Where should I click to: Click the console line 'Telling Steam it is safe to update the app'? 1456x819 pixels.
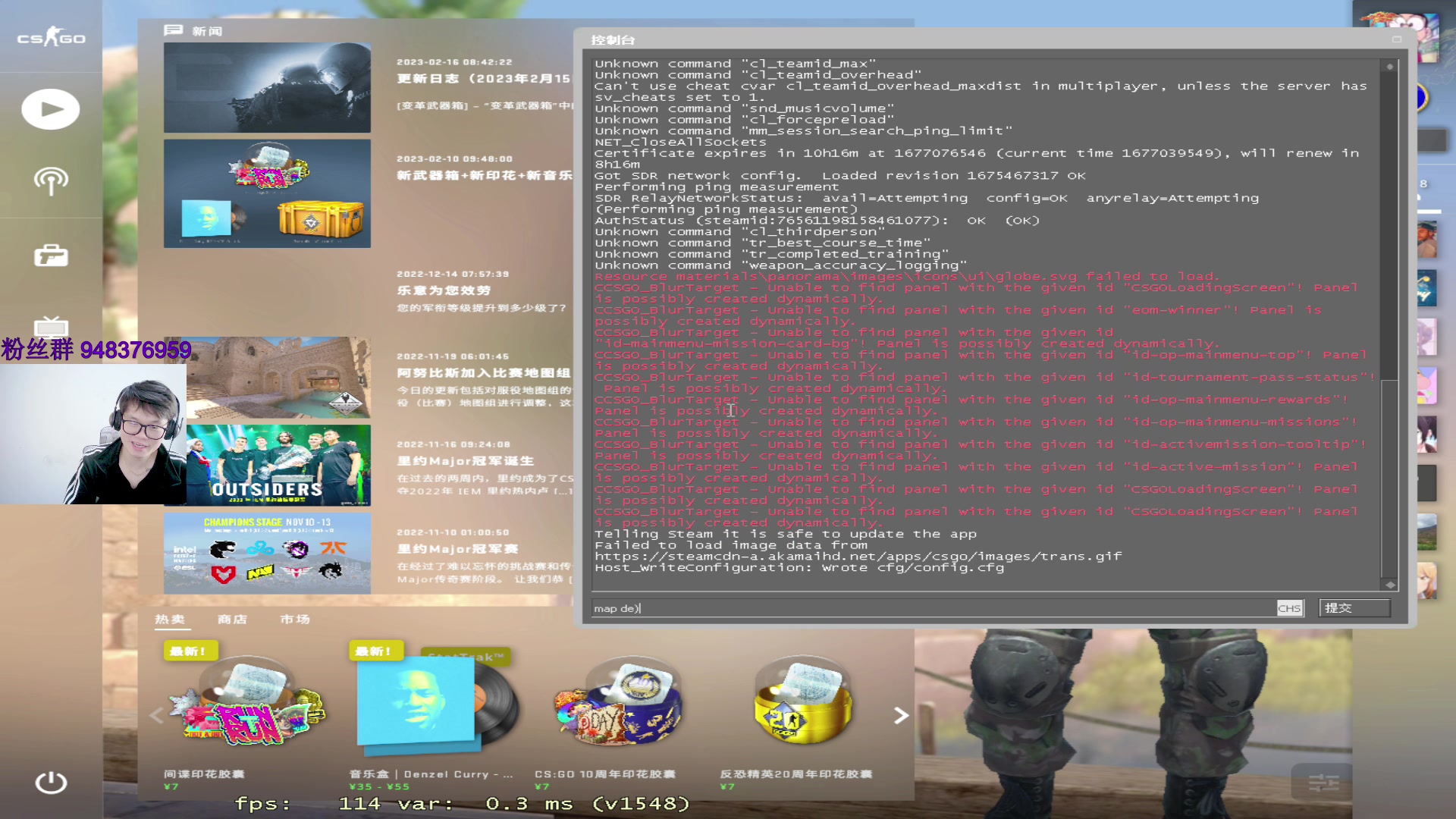pos(786,535)
